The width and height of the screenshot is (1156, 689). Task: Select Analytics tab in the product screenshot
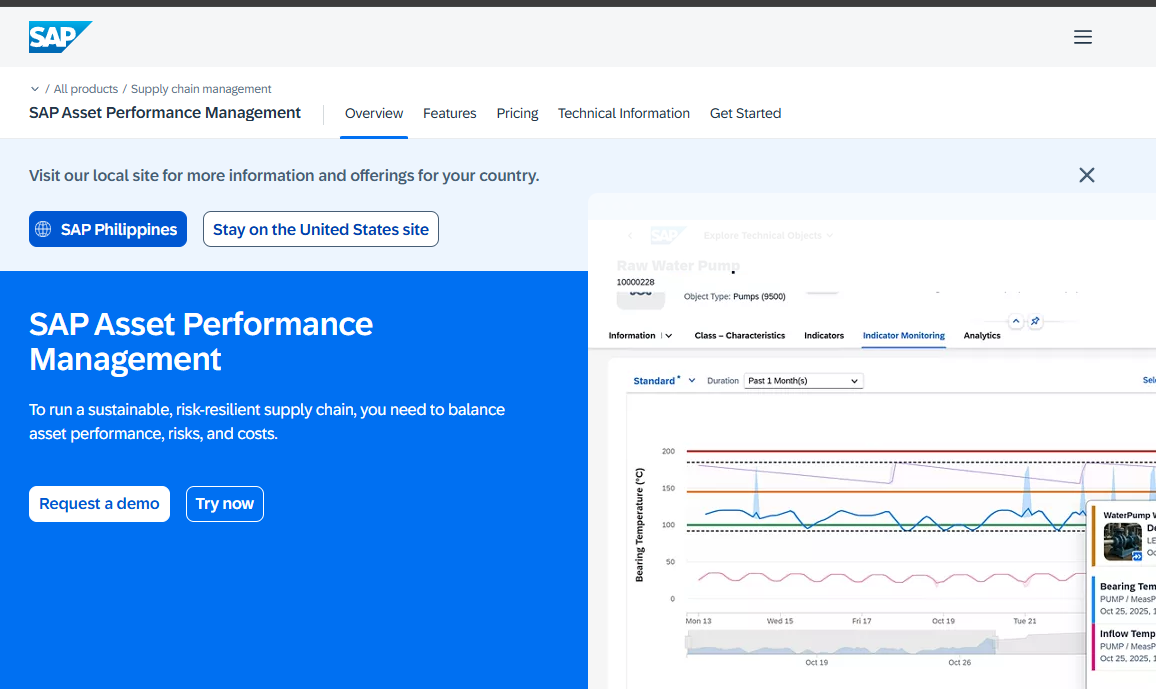982,335
